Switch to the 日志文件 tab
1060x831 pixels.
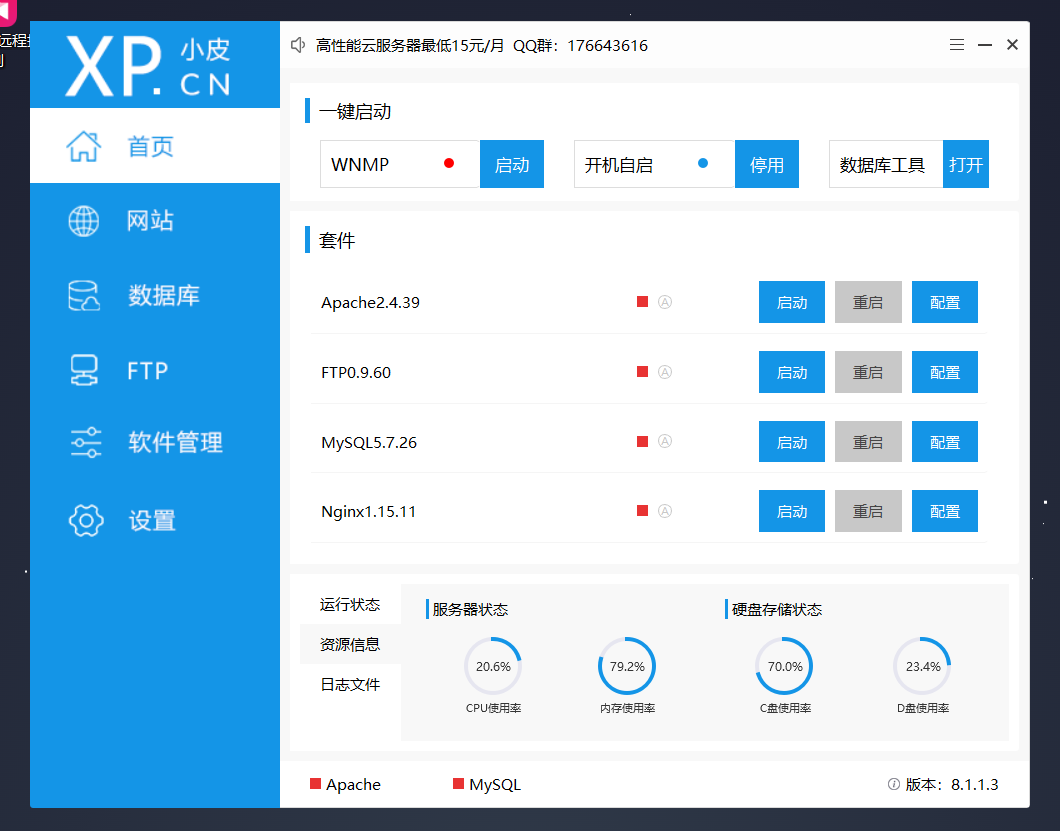[x=350, y=684]
